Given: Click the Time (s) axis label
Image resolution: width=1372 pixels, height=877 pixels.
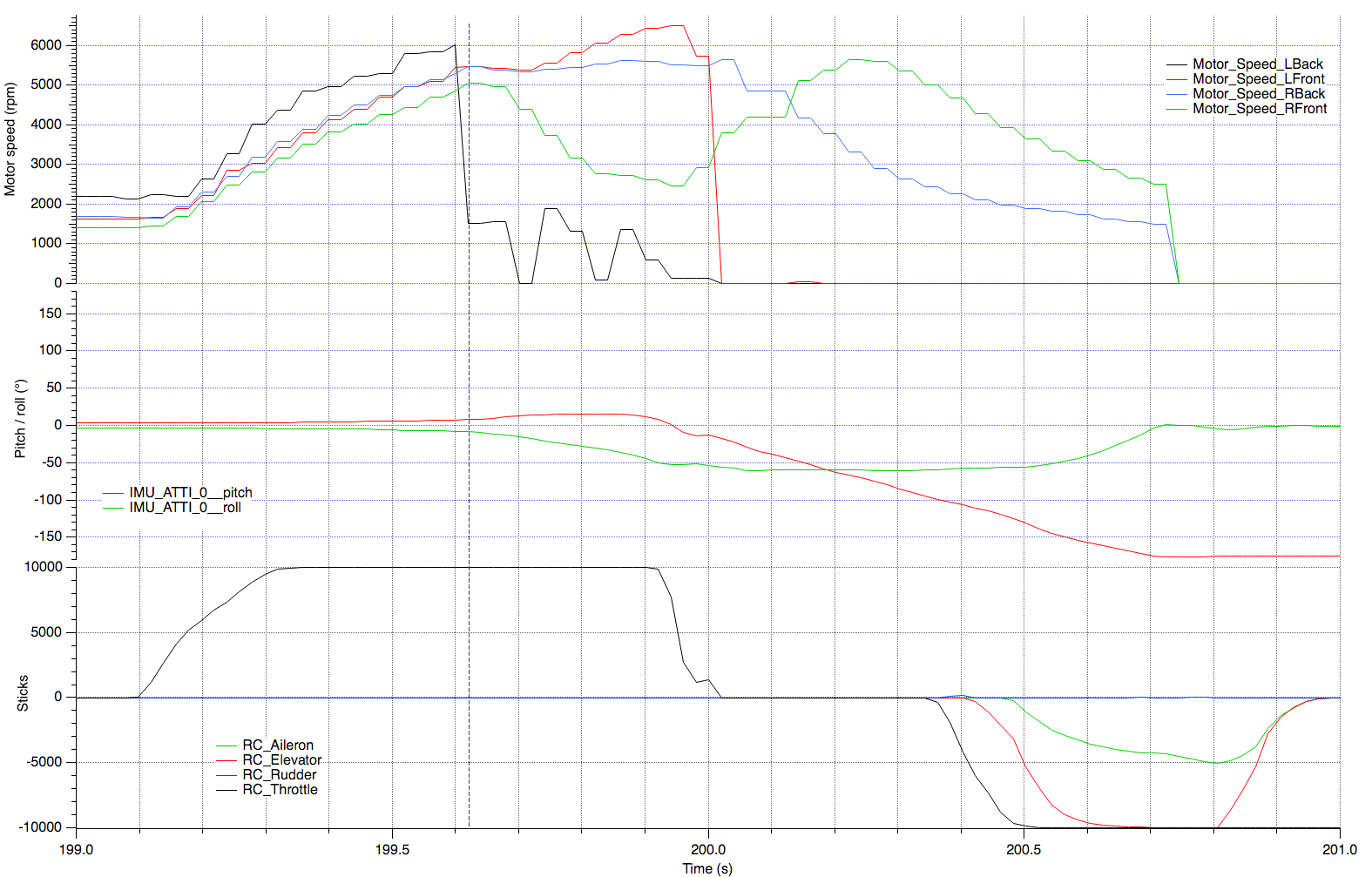Looking at the screenshot, I should [707, 867].
